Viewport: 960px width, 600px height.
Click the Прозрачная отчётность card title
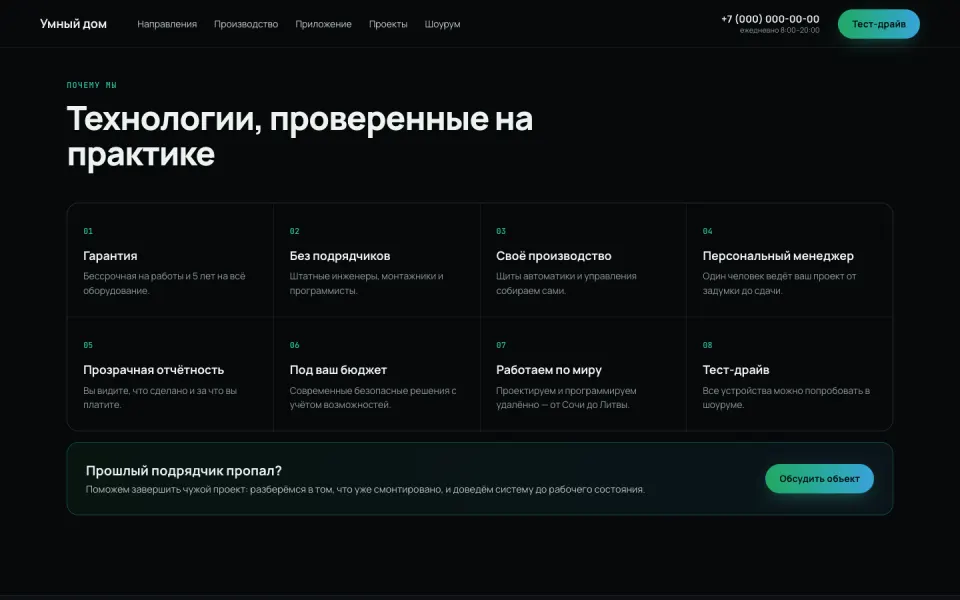pyautogui.click(x=154, y=370)
